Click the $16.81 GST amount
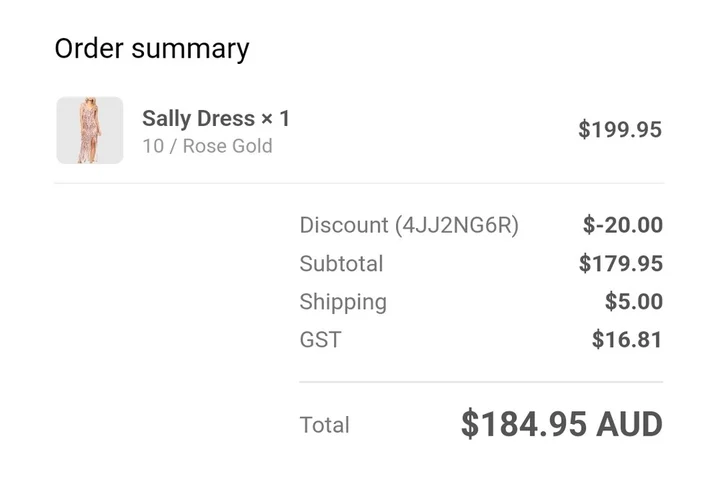The image size is (720, 488). pyautogui.click(x=627, y=340)
